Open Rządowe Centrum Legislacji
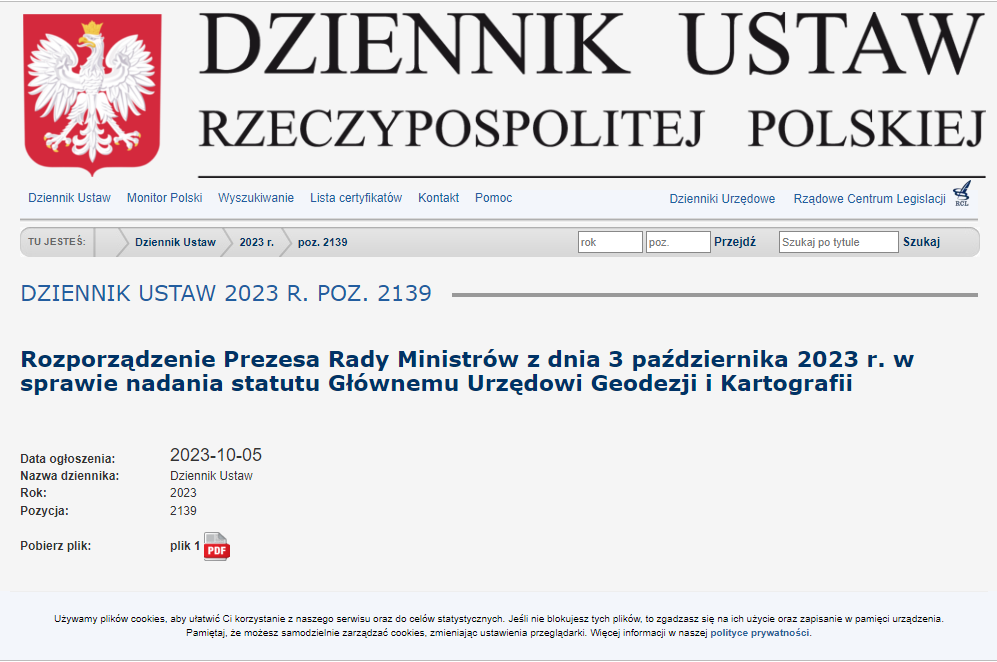The width and height of the screenshot is (997, 662). pyautogui.click(x=868, y=198)
